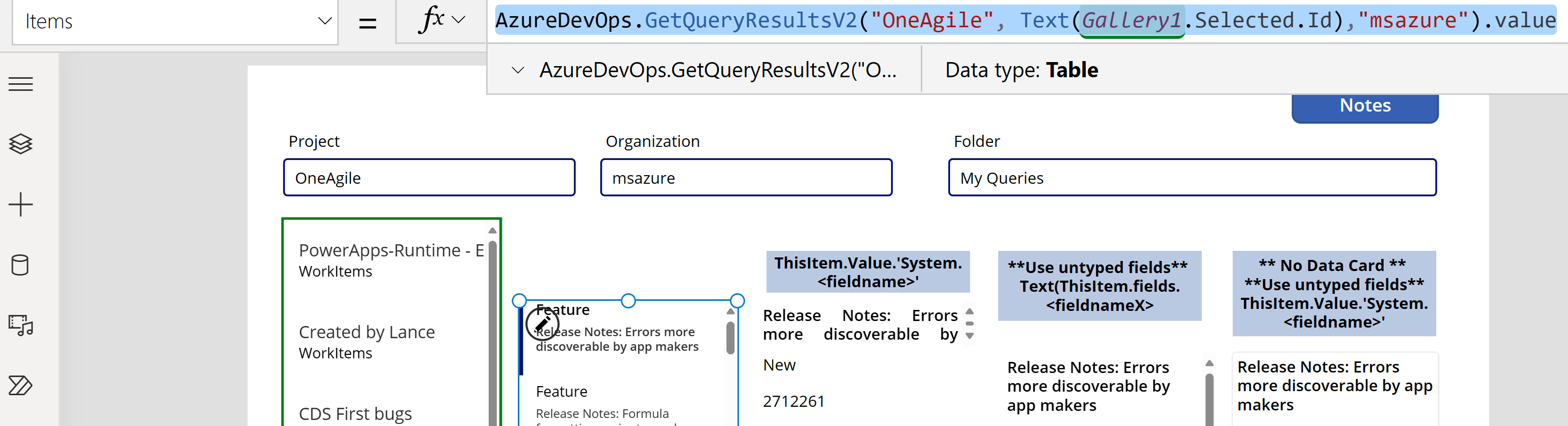Click the work items gallery scrollbar
Screen dimensions: 1568x426
[x=730, y=338]
